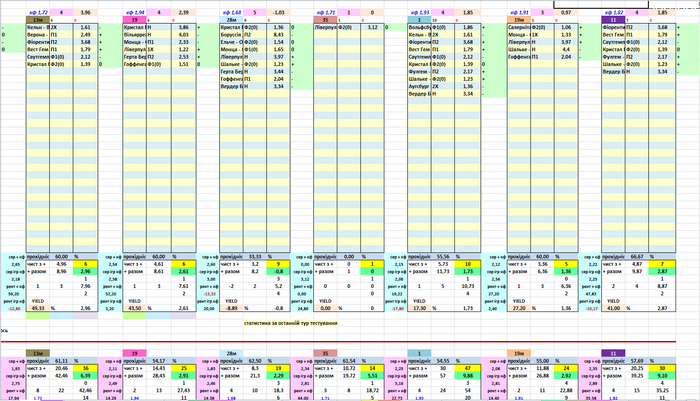
Task: Click the 54,17 прохідність percentage
Action: [x=159, y=361]
